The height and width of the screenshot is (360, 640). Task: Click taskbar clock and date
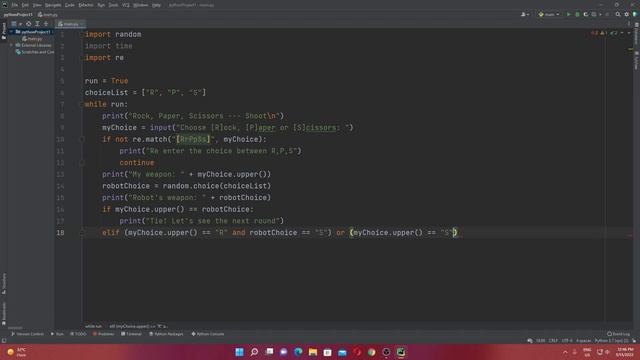click(x=624, y=352)
